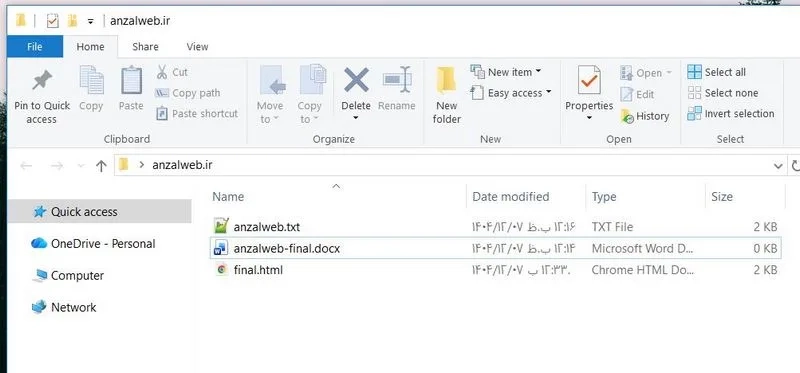
Task: Click the Chrome HTML Do... type cell
Action: pyautogui.click(x=642, y=270)
